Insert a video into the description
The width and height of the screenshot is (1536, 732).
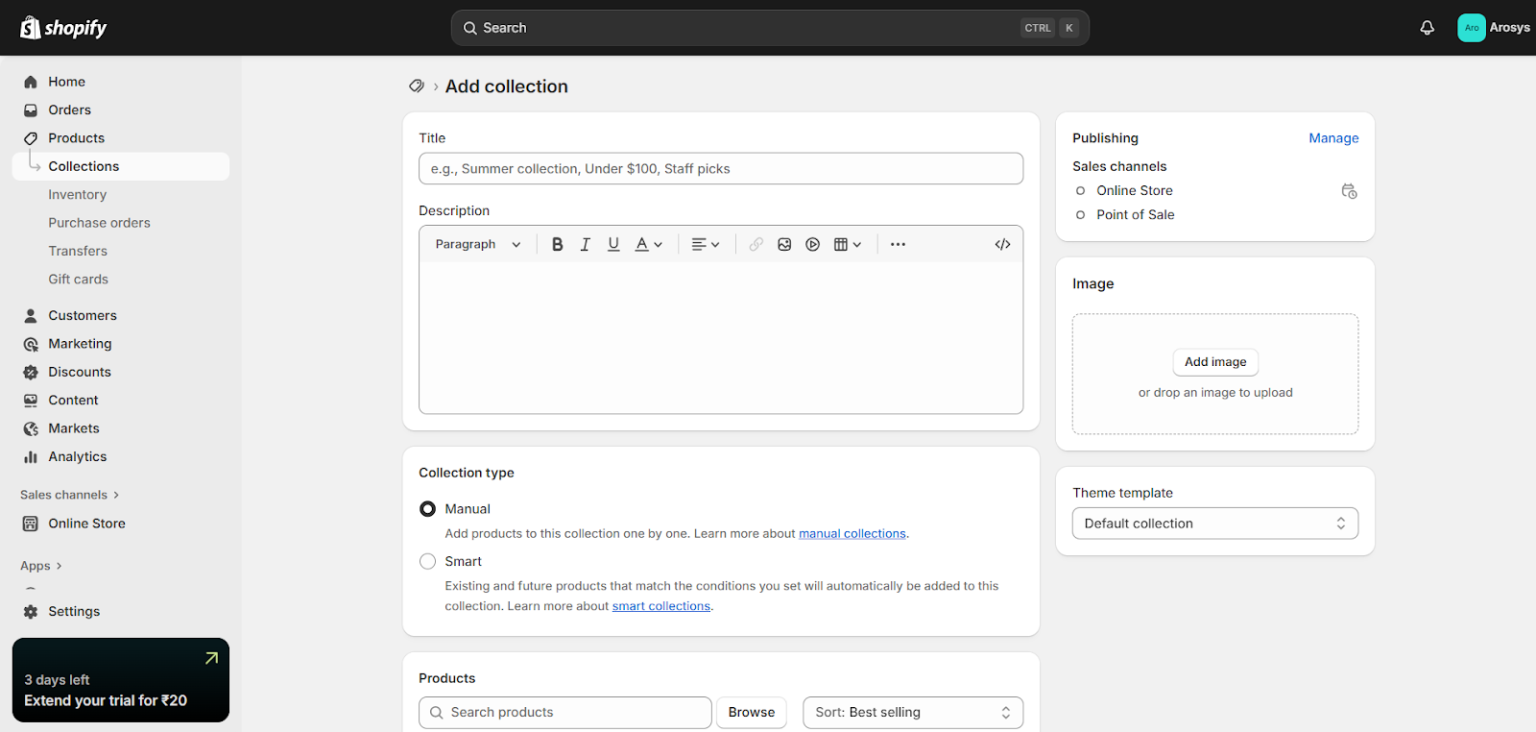pos(812,244)
